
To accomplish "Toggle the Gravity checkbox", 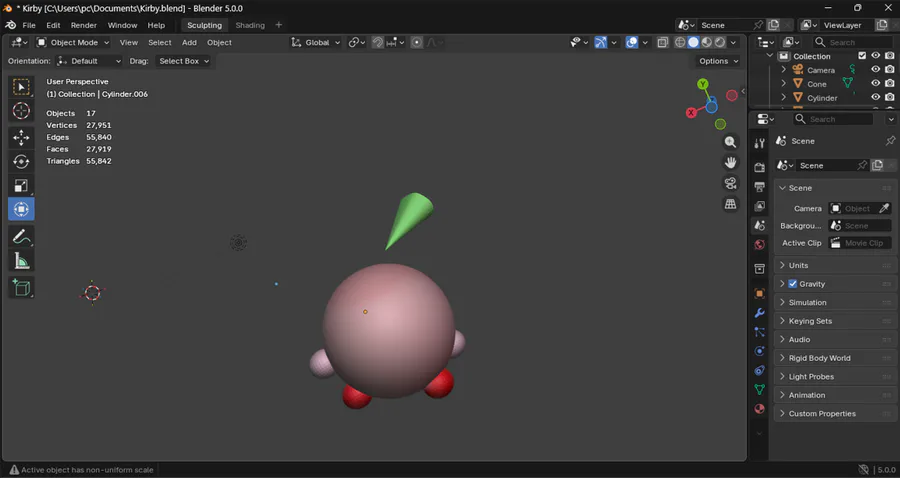I will [793, 284].
